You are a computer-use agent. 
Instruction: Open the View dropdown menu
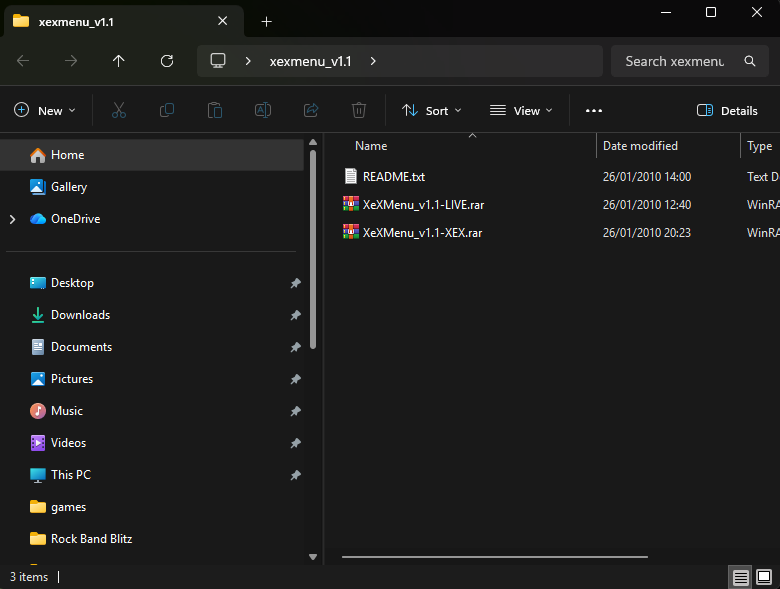coord(521,110)
